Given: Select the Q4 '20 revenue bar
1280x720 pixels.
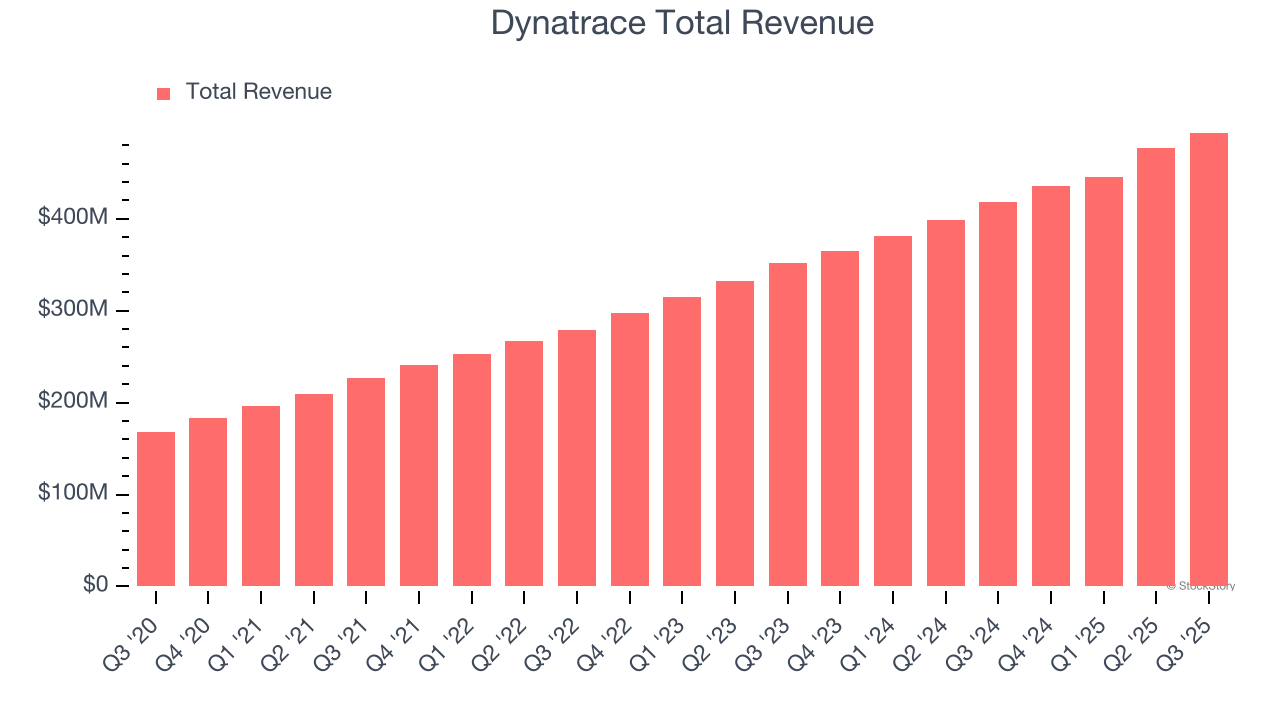Looking at the screenshot, I should [210, 498].
